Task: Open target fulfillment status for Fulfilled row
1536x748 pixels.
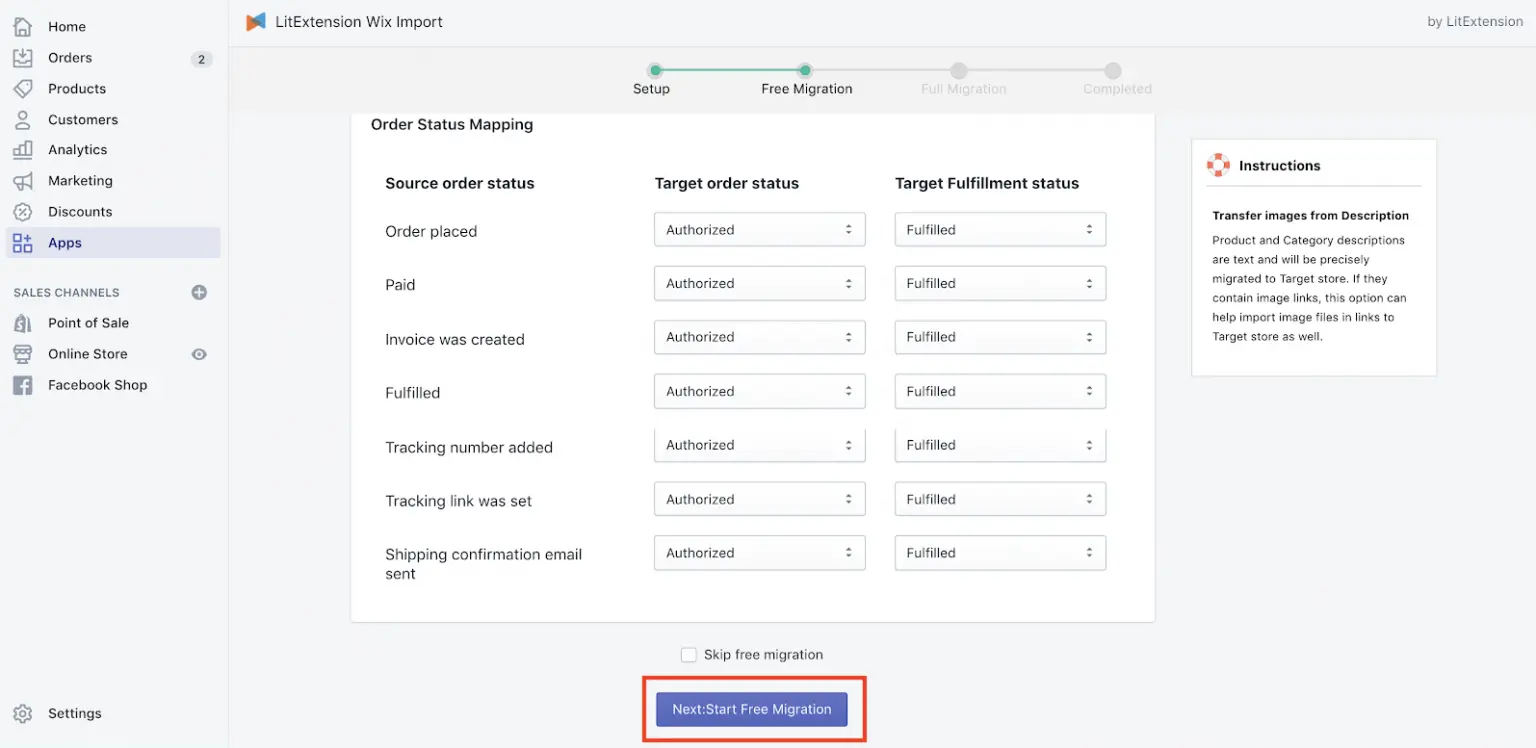Action: 1000,391
